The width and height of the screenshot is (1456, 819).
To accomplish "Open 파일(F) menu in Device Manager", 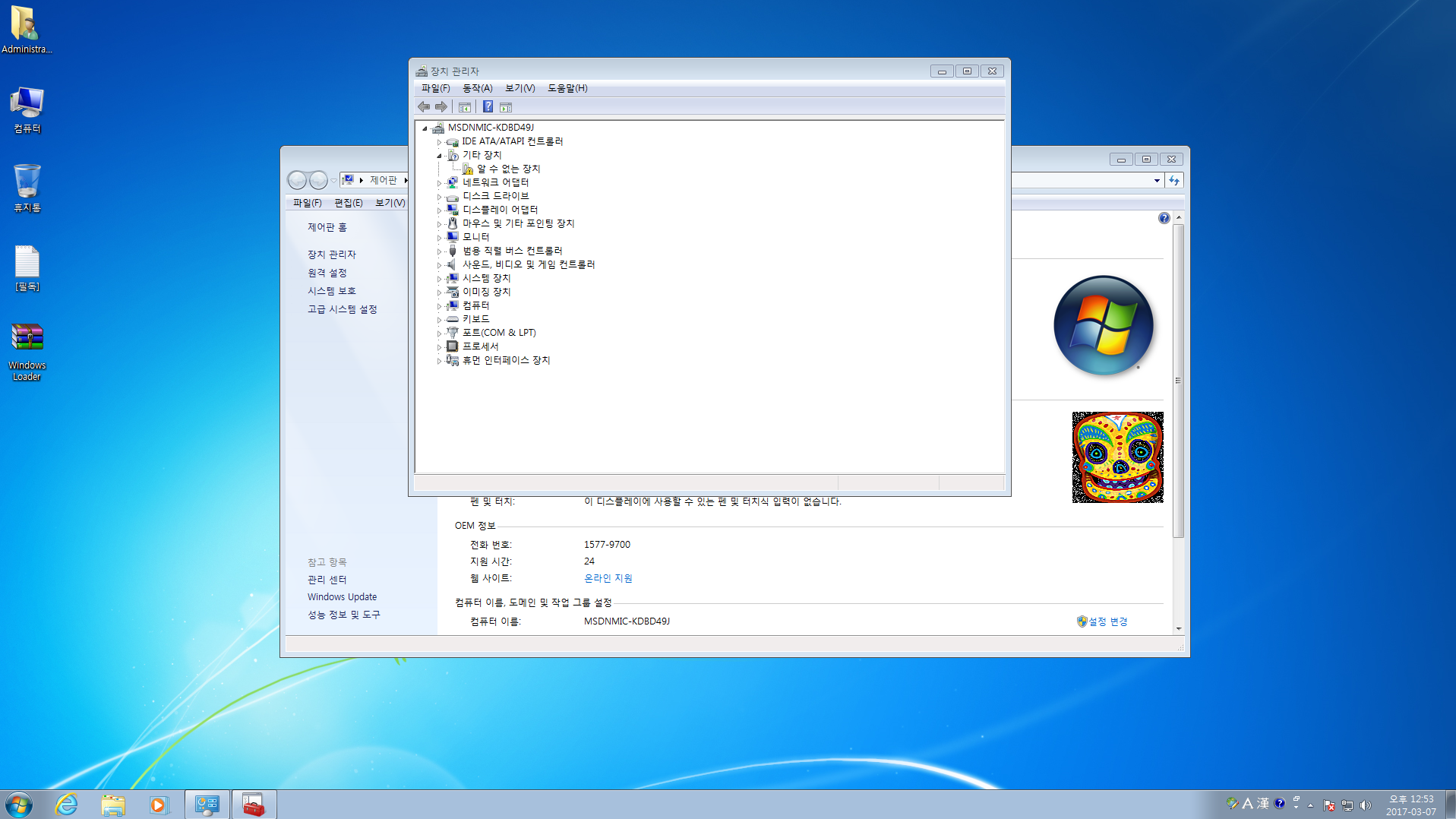I will click(x=436, y=88).
